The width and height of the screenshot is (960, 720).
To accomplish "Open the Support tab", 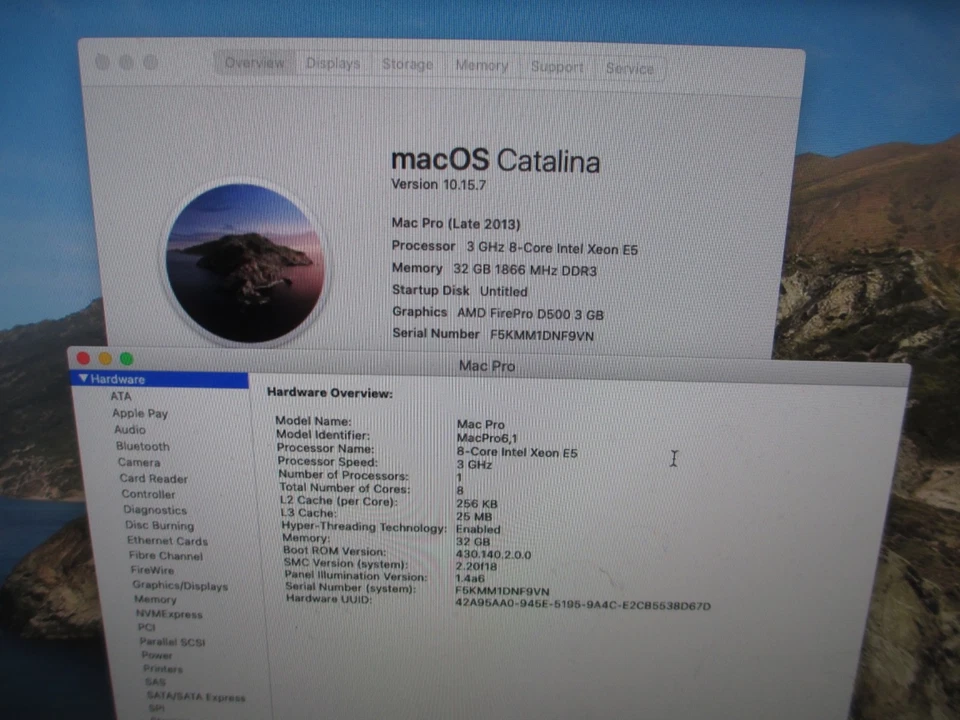I will [x=557, y=66].
